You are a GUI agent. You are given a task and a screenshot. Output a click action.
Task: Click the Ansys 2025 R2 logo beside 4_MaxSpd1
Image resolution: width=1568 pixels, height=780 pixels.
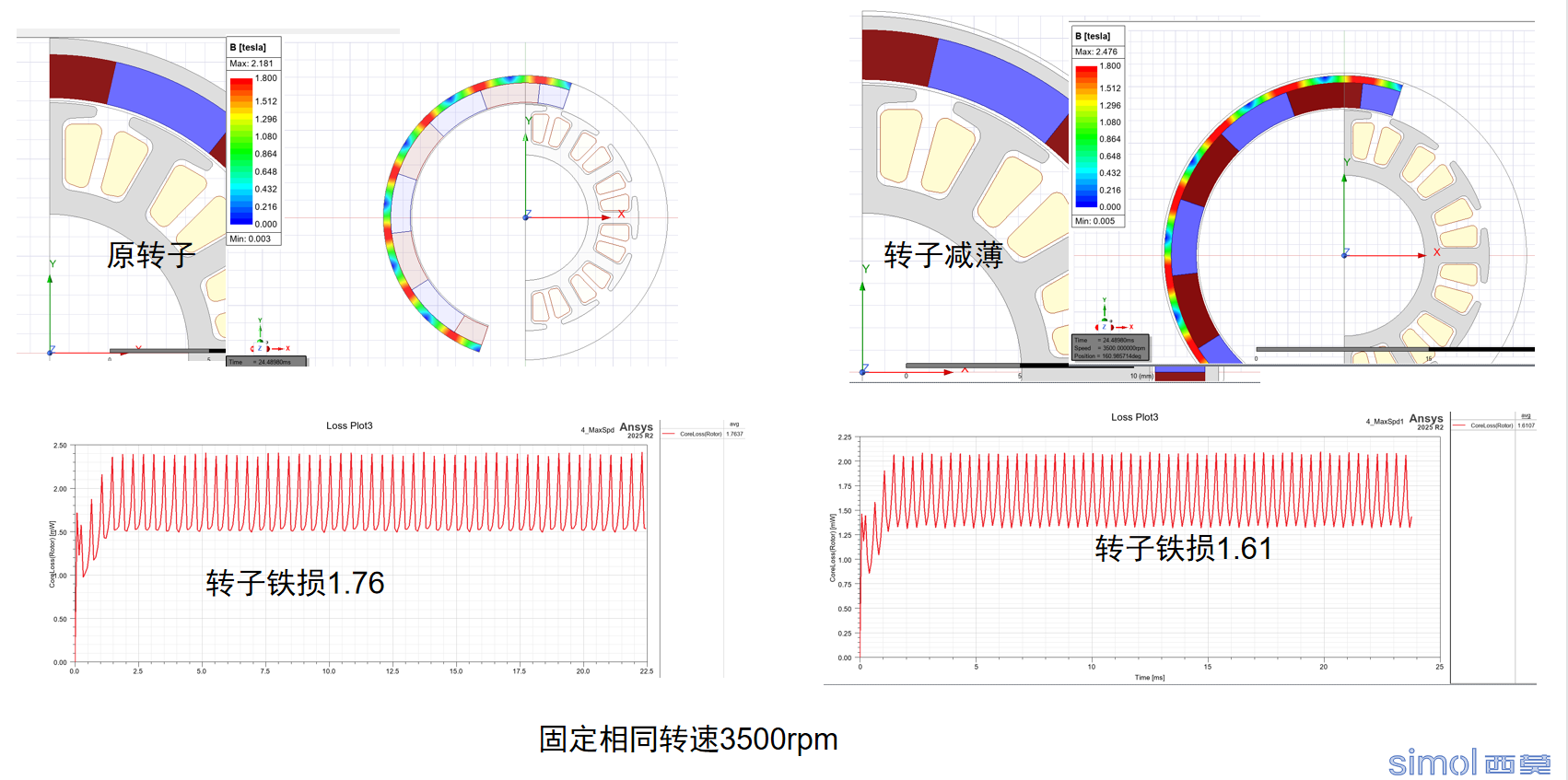point(1426,422)
